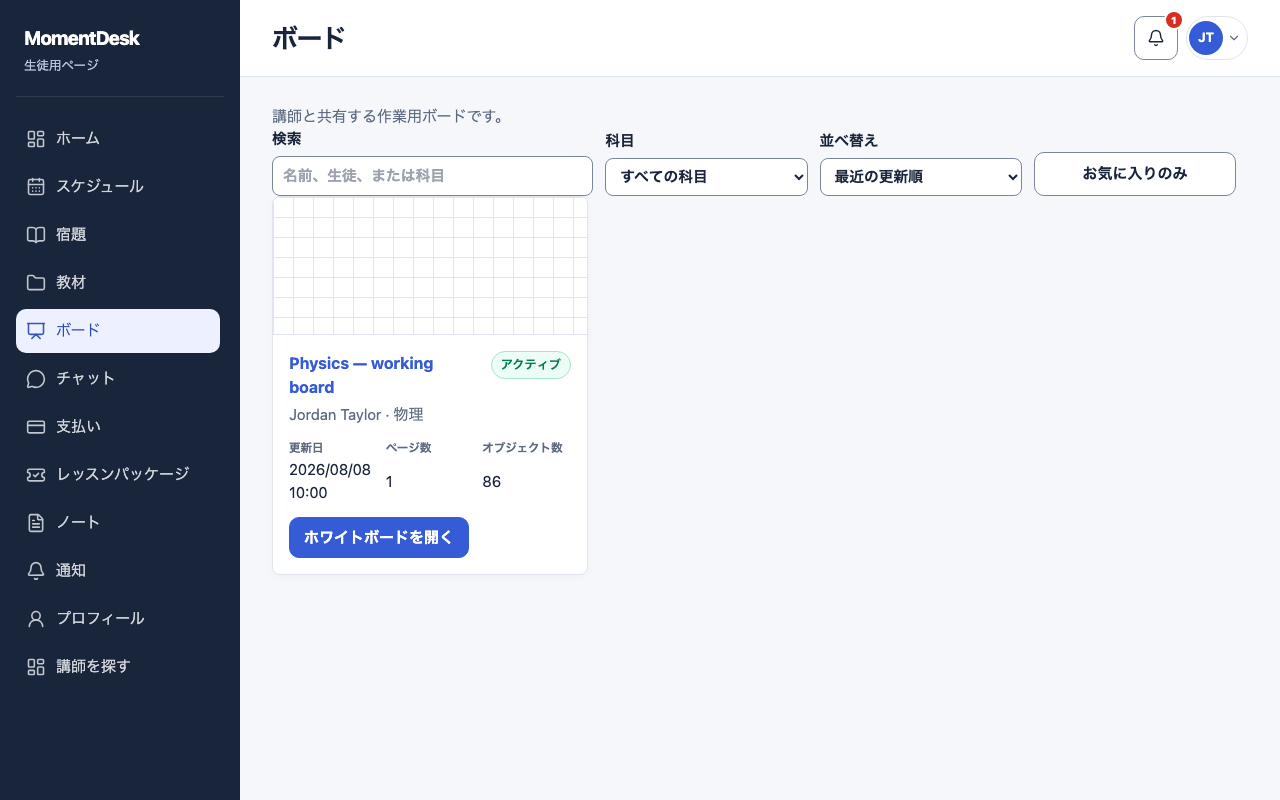Click the ノート document icon
Screen dimensions: 1280x800
pyautogui.click(x=36, y=523)
